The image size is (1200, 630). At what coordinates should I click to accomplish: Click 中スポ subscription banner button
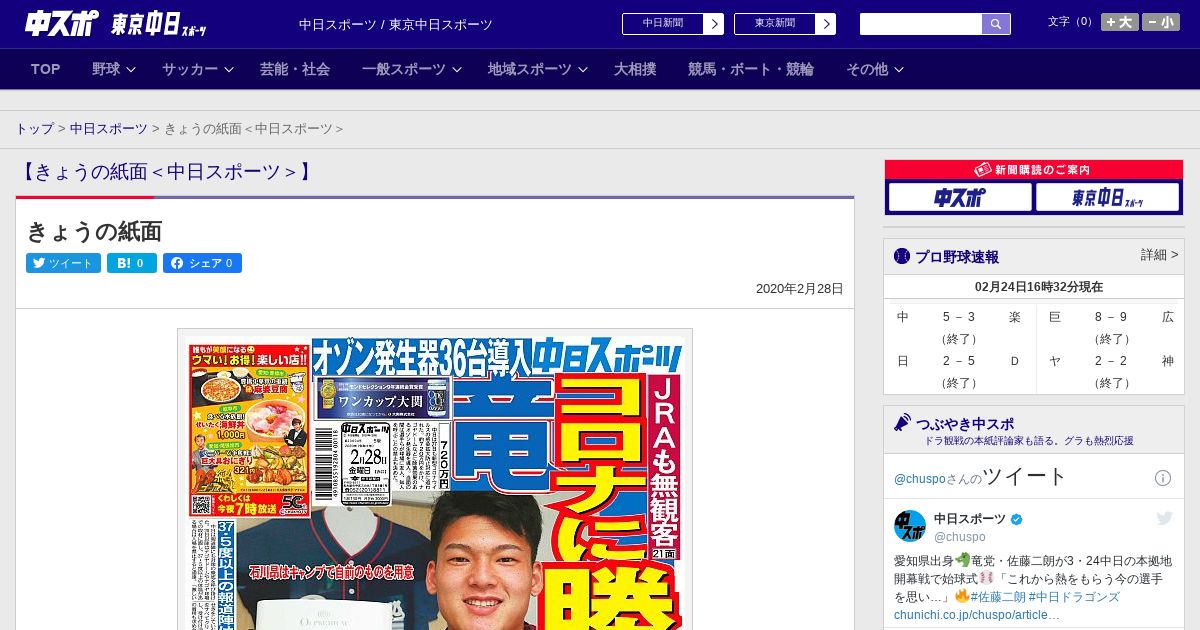(960, 197)
